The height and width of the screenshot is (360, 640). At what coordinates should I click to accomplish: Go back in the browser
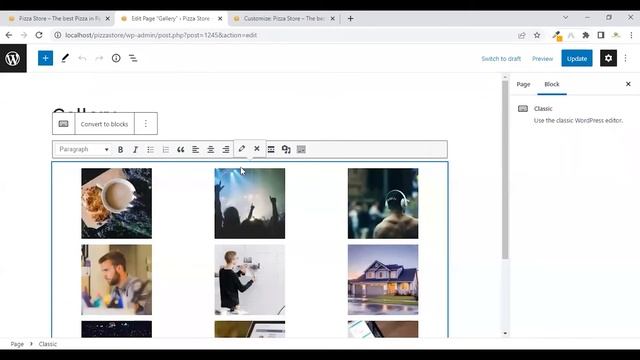click(9, 35)
